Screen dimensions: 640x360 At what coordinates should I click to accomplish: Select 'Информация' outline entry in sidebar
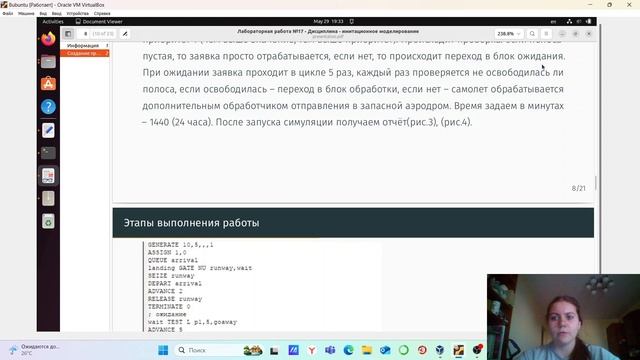click(84, 46)
